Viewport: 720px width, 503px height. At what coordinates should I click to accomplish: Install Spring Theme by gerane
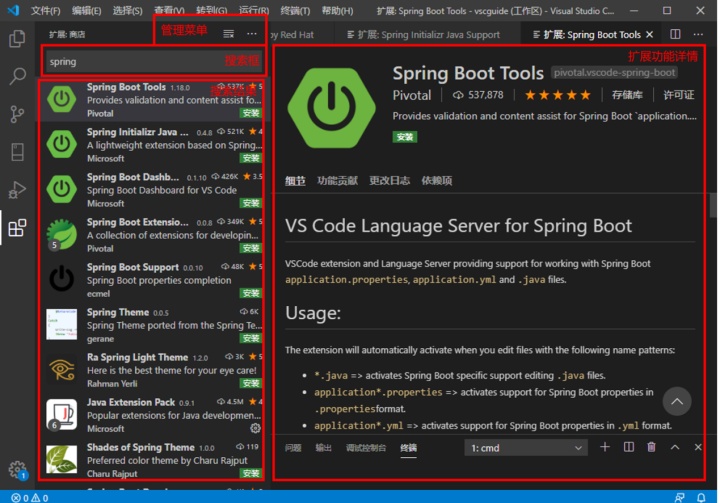coord(251,338)
